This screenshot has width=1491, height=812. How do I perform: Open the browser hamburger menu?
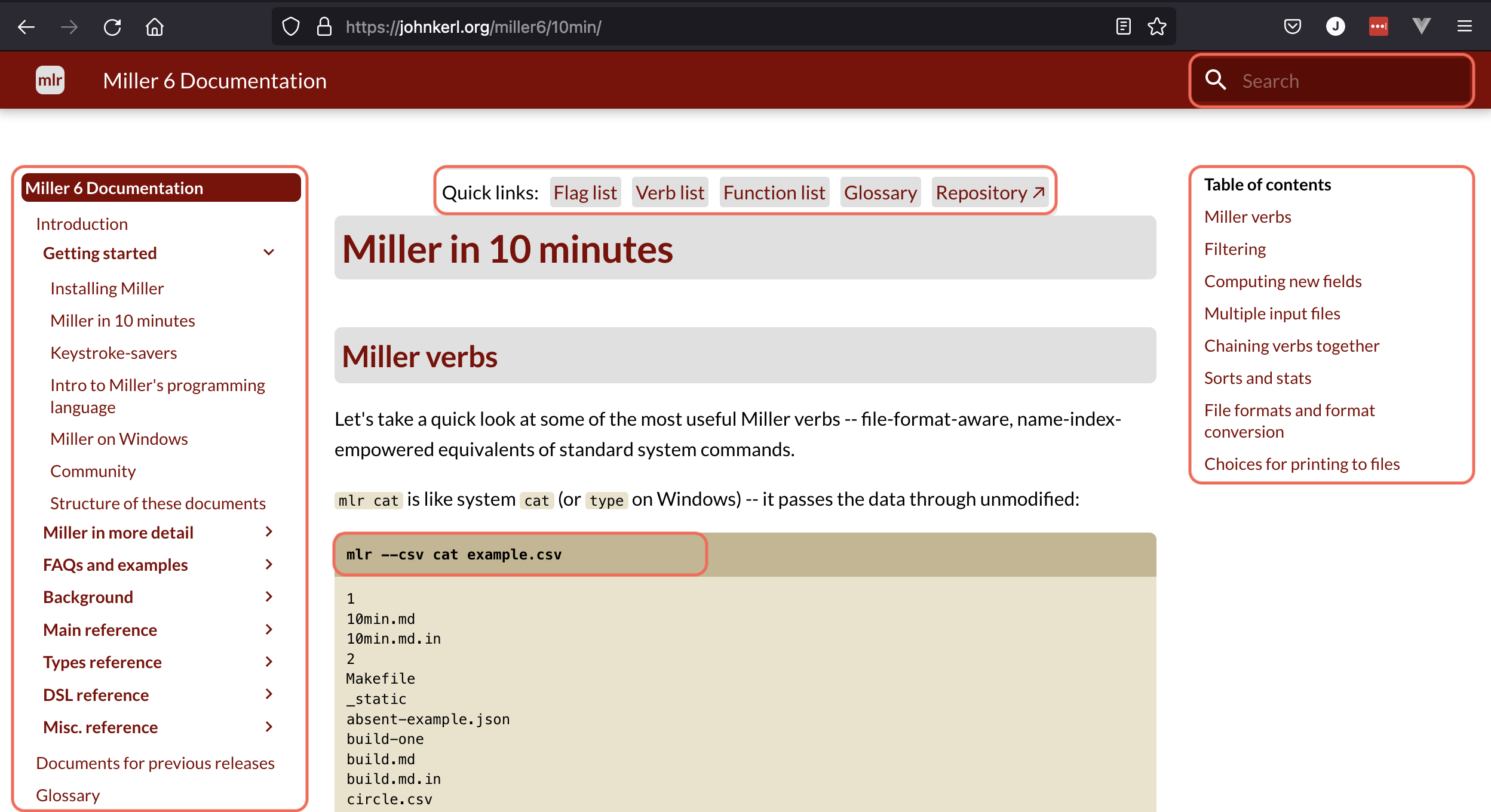click(x=1464, y=27)
